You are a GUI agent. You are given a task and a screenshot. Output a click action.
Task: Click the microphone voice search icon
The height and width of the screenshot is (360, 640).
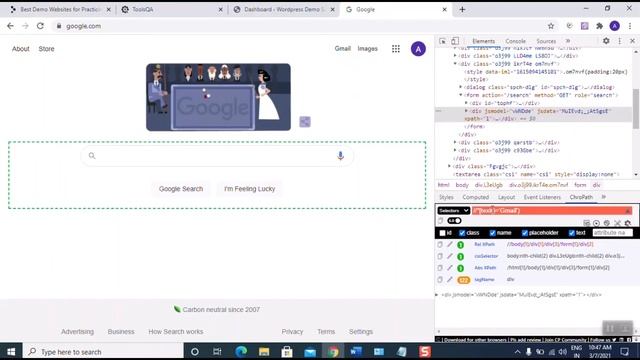[340, 156]
